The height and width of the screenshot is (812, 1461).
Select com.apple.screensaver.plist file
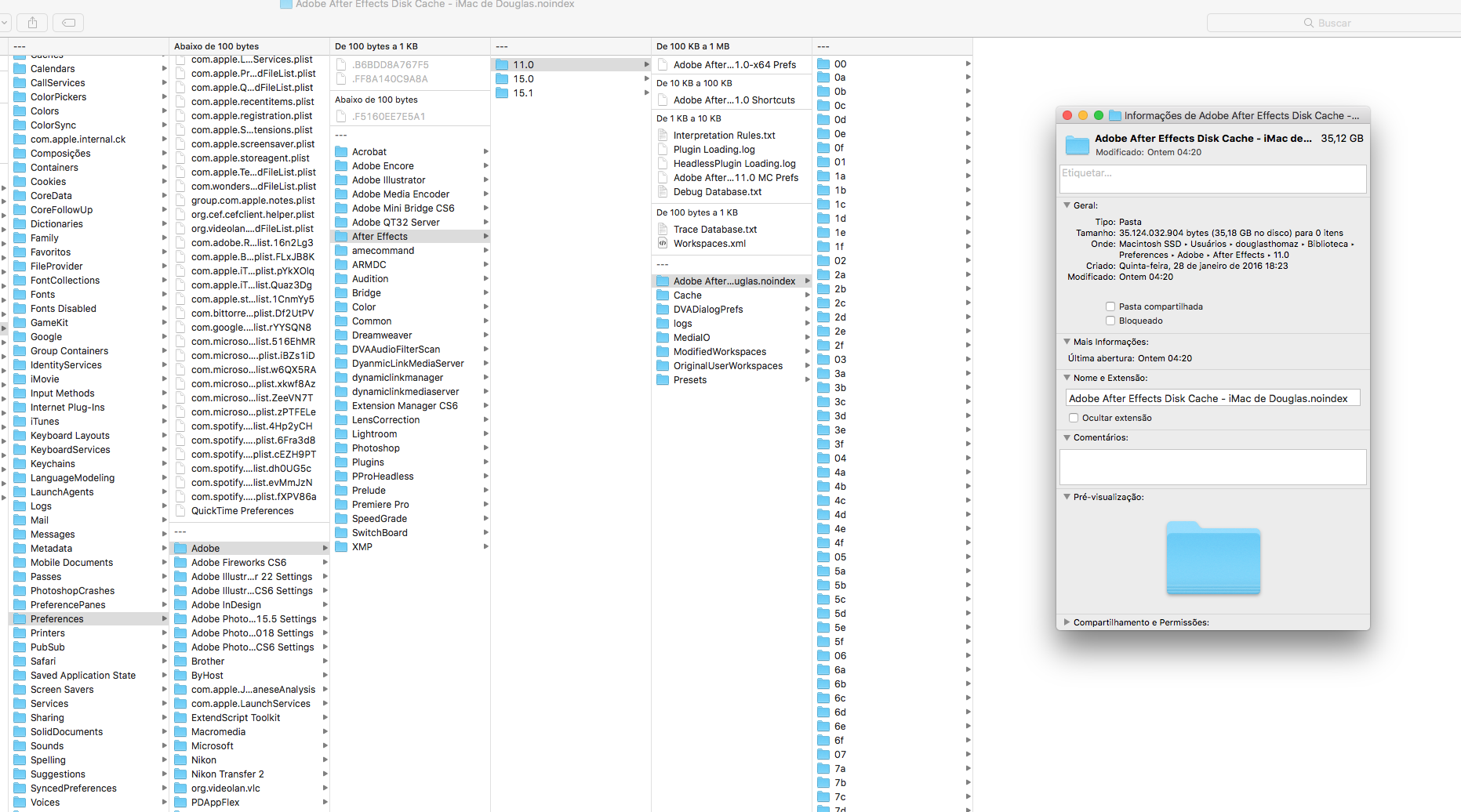click(x=249, y=144)
